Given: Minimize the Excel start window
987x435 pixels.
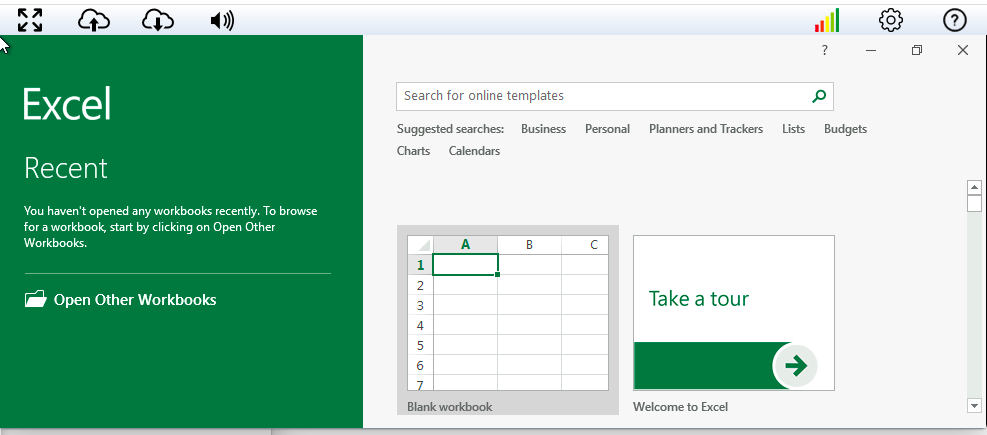Looking at the screenshot, I should [871, 50].
